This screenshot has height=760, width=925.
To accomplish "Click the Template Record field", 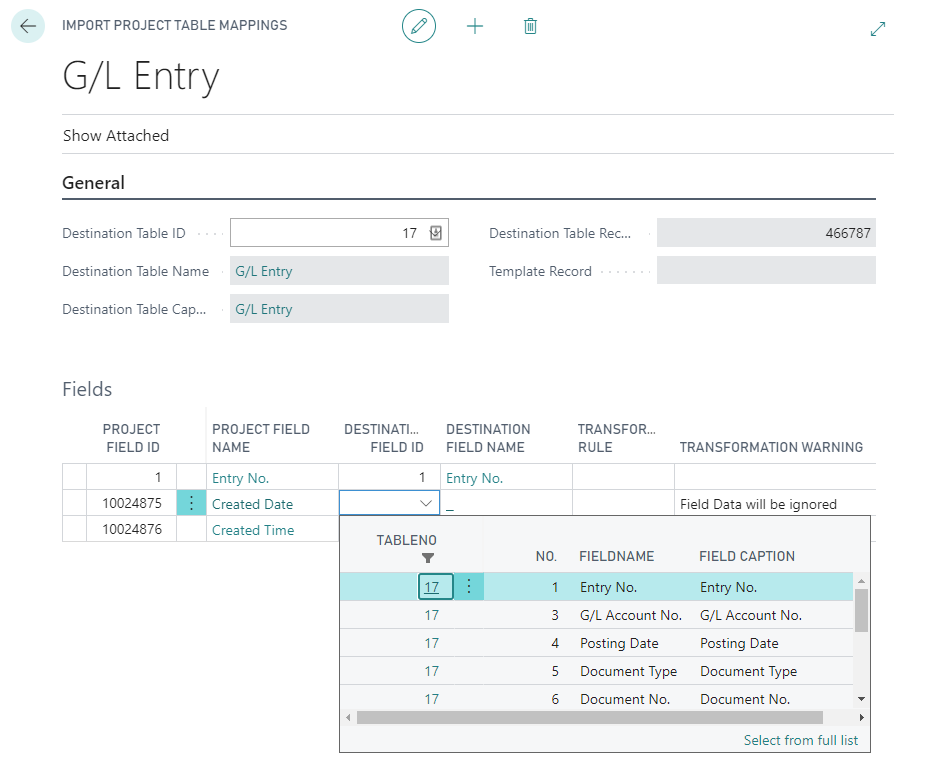I will (x=766, y=271).
